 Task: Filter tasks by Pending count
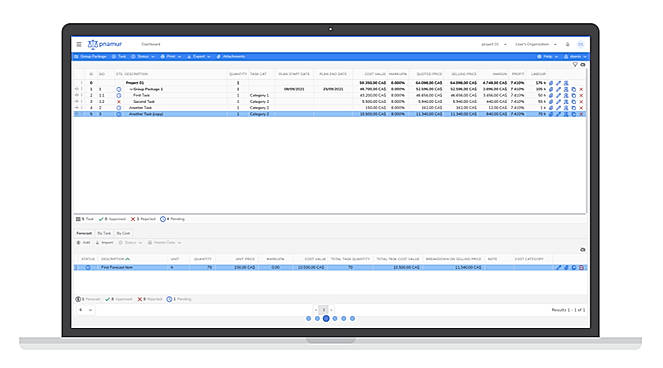(173, 219)
